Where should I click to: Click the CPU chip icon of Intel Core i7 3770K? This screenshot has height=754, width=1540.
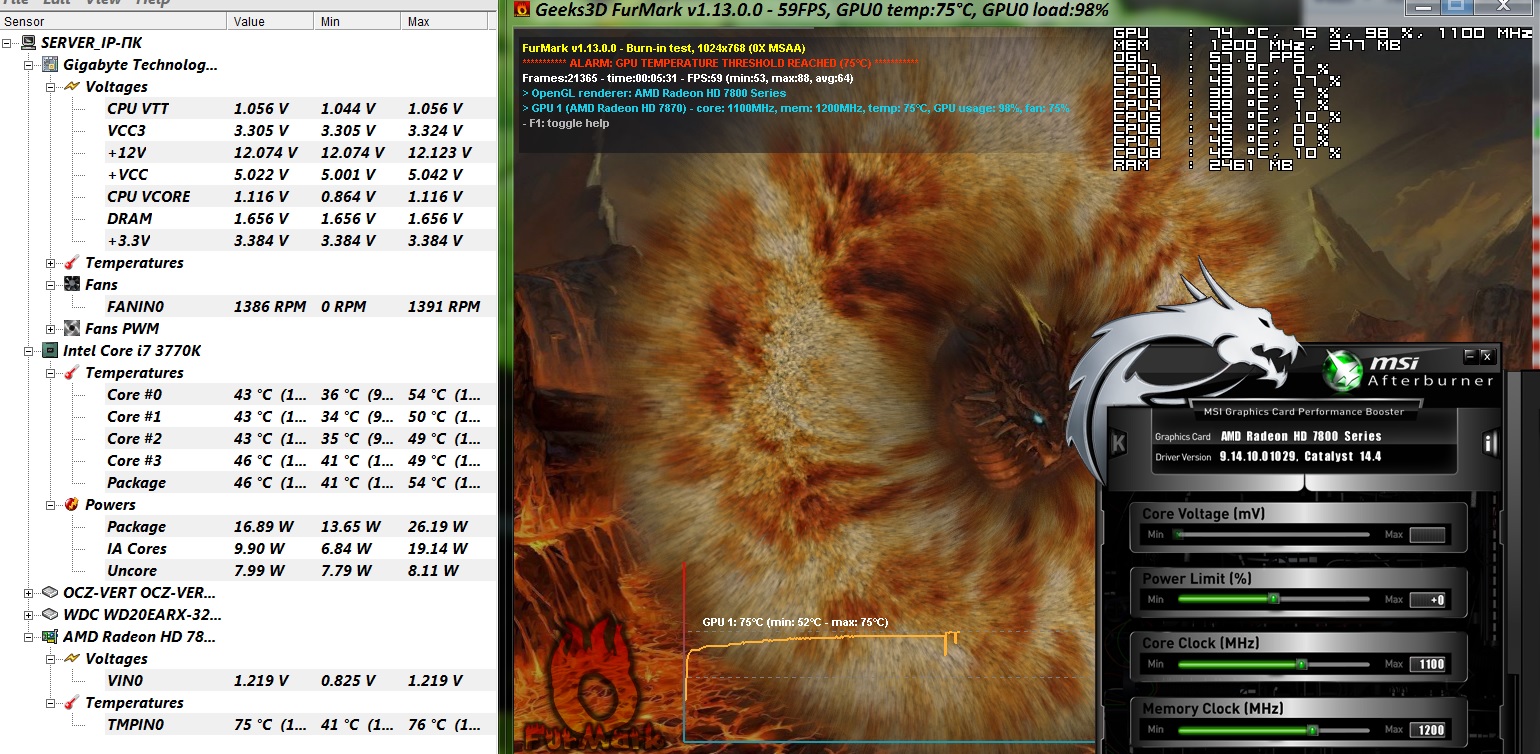click(51, 351)
